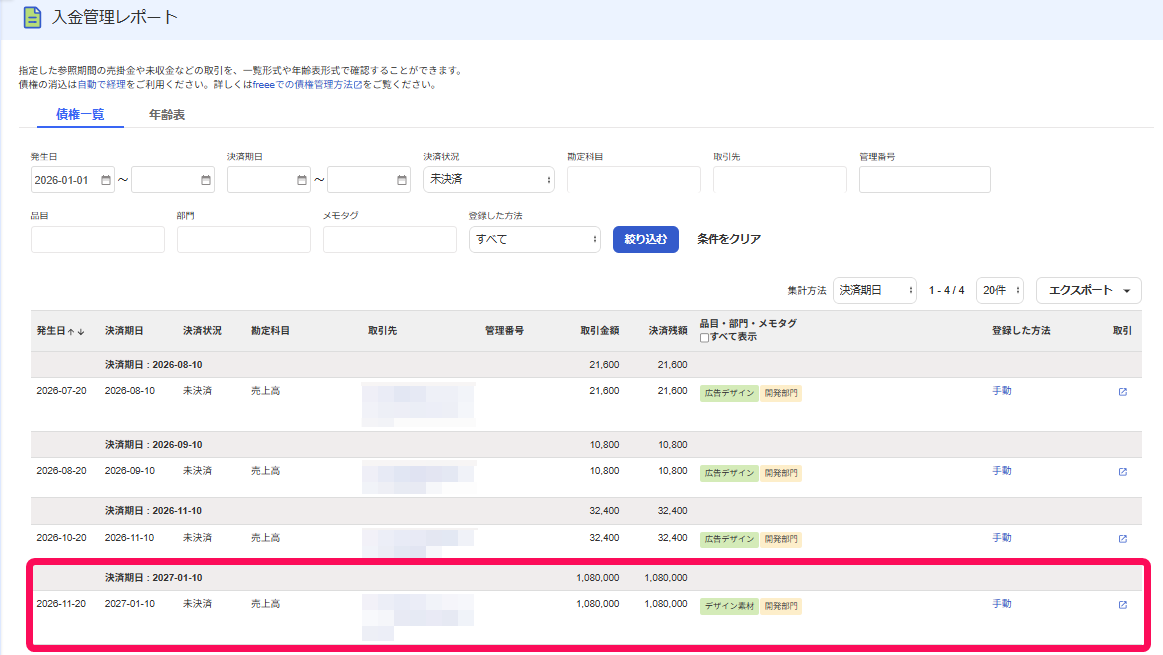Expand the エクスポート dropdown button
This screenshot has height=655, width=1163.
1089,290
